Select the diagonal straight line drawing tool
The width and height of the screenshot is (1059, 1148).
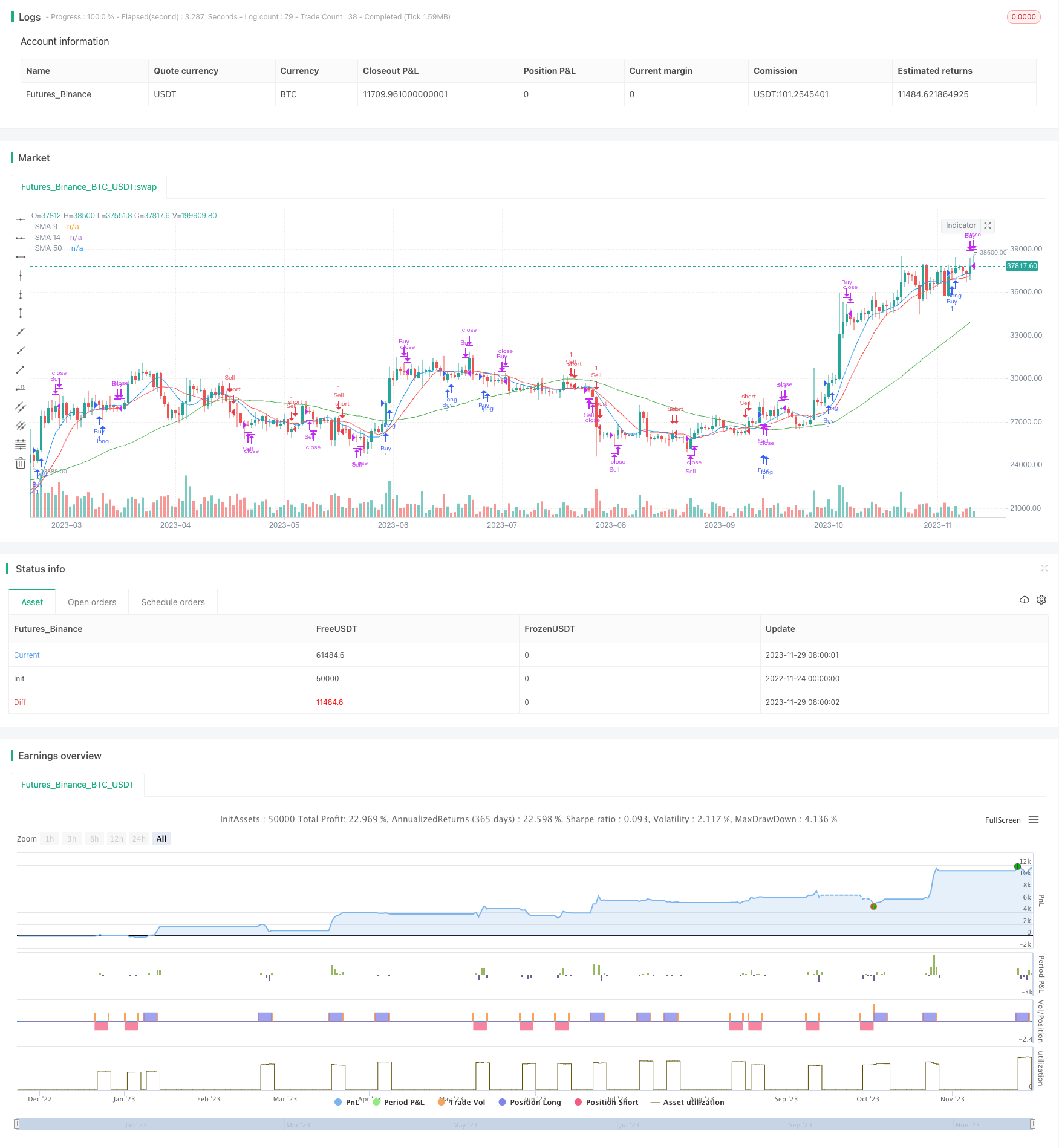pyautogui.click(x=21, y=332)
